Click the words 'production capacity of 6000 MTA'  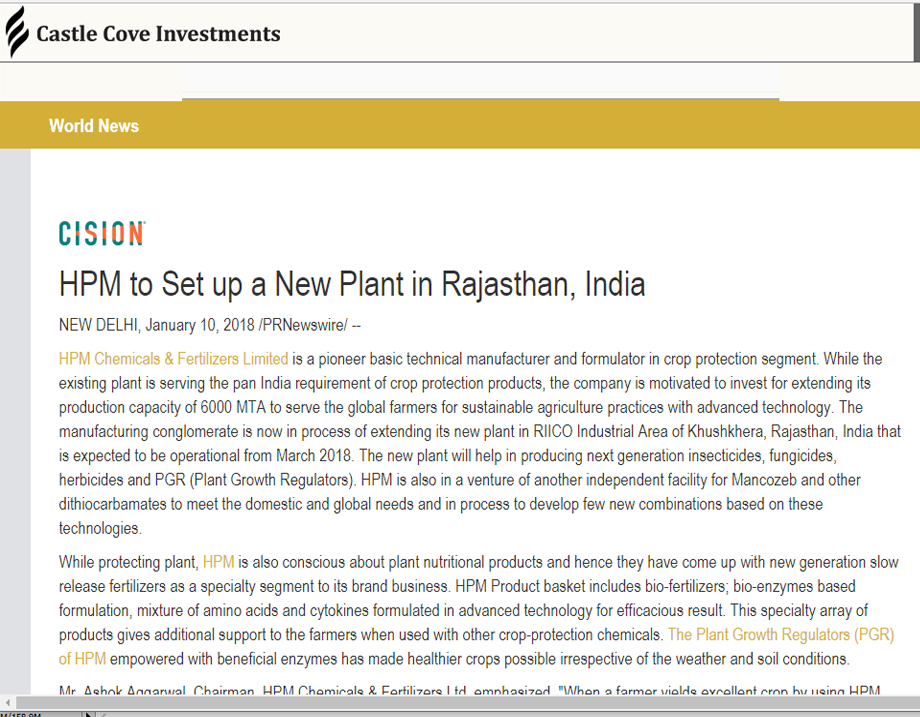pos(162,407)
